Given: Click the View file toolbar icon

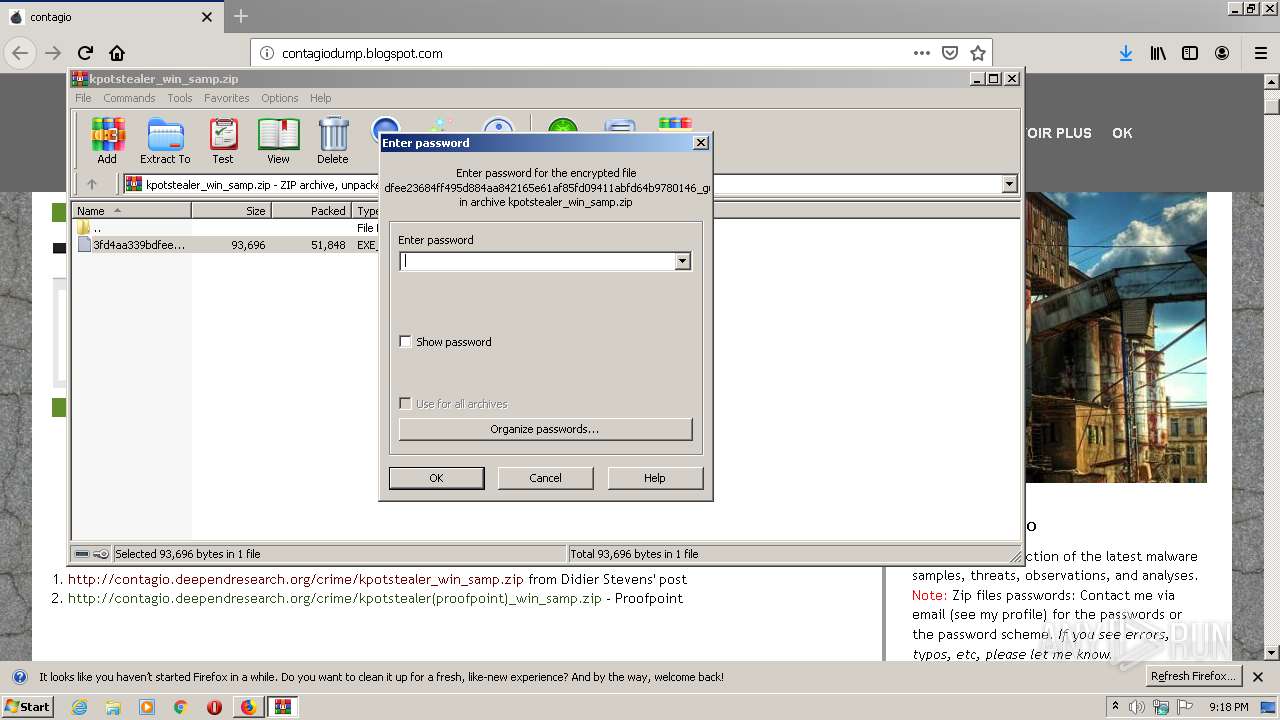Looking at the screenshot, I should [278, 140].
